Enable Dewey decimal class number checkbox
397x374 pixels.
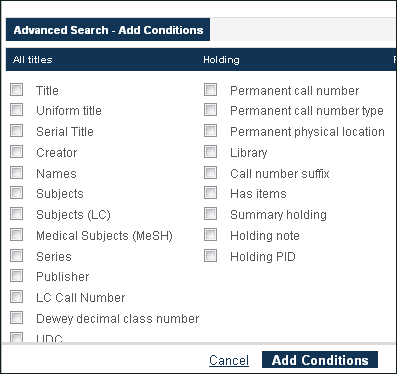click(16, 318)
